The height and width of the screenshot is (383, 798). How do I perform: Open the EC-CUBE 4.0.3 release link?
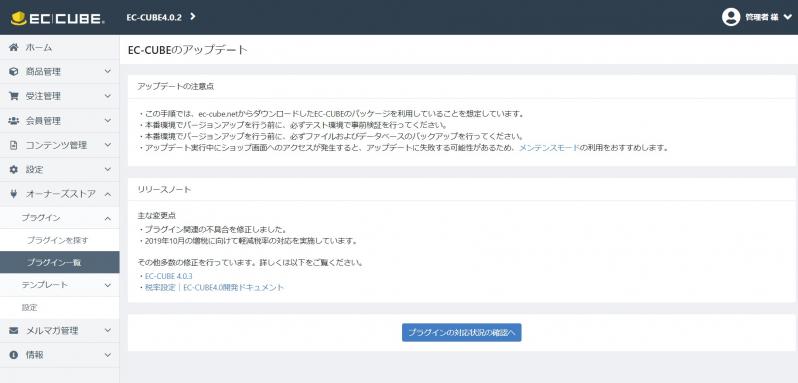click(168, 276)
